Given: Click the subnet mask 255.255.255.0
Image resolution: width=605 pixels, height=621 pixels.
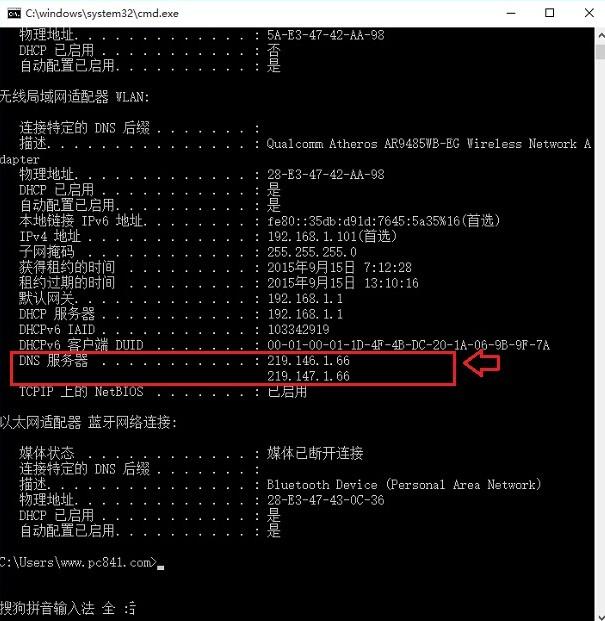Looking at the screenshot, I should [312, 252].
